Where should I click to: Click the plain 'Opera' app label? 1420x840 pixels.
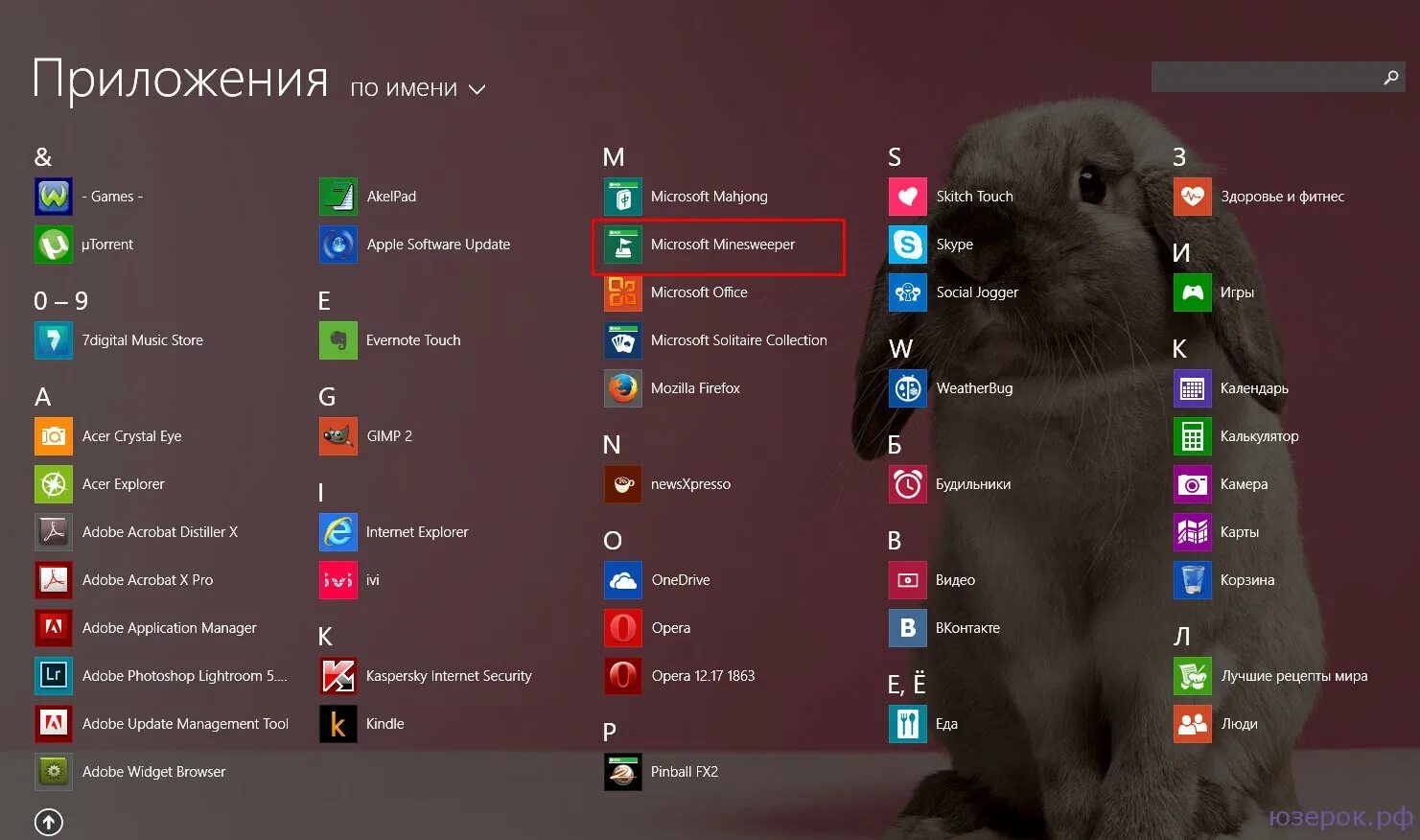[x=671, y=628]
